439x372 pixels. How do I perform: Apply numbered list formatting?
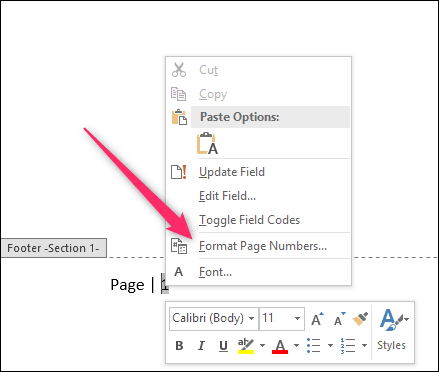click(348, 345)
